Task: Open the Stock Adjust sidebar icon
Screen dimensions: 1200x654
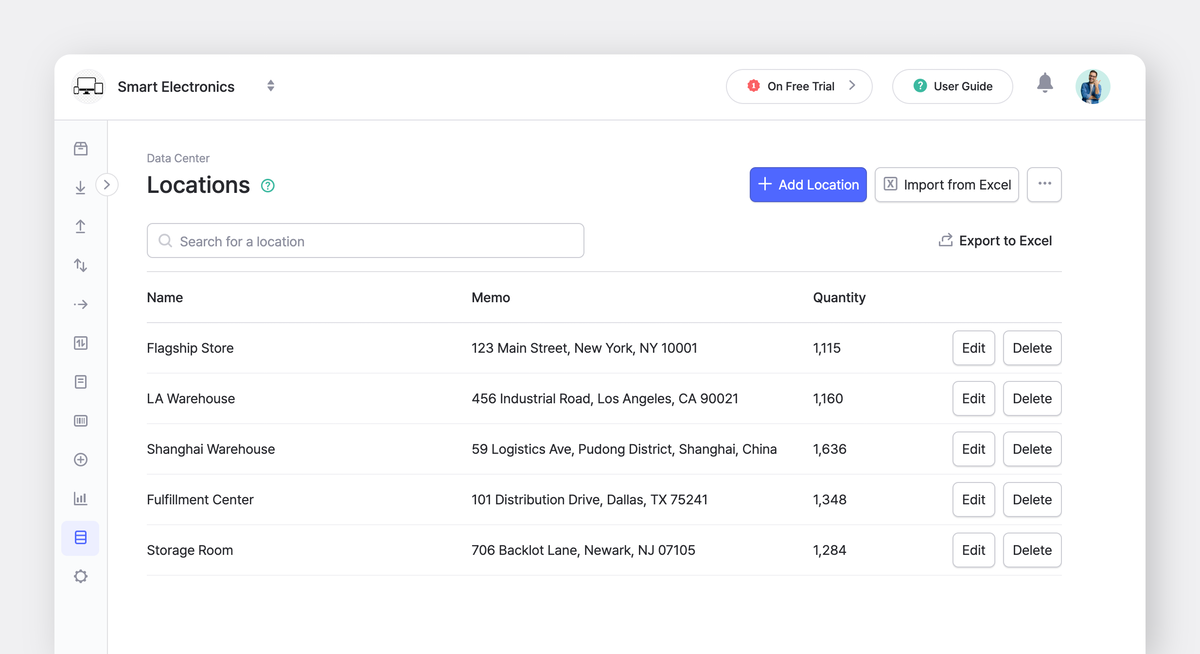Action: click(x=80, y=265)
